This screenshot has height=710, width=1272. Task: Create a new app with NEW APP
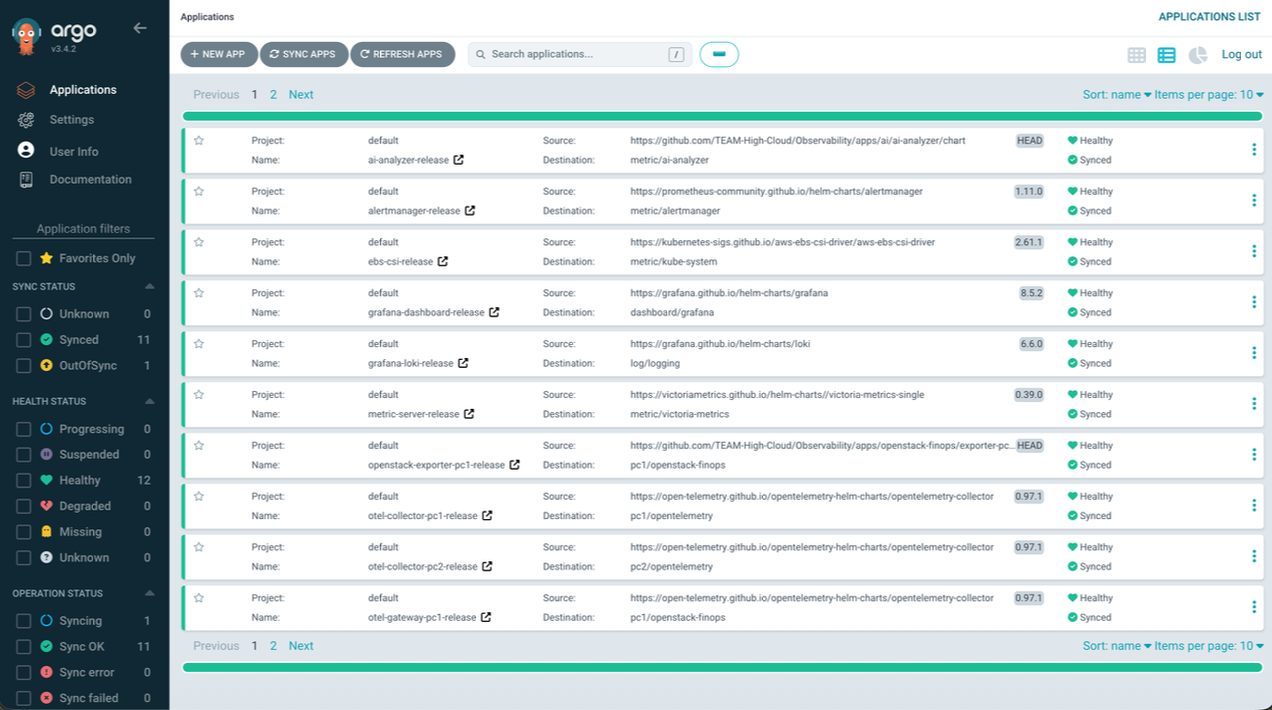coord(219,55)
